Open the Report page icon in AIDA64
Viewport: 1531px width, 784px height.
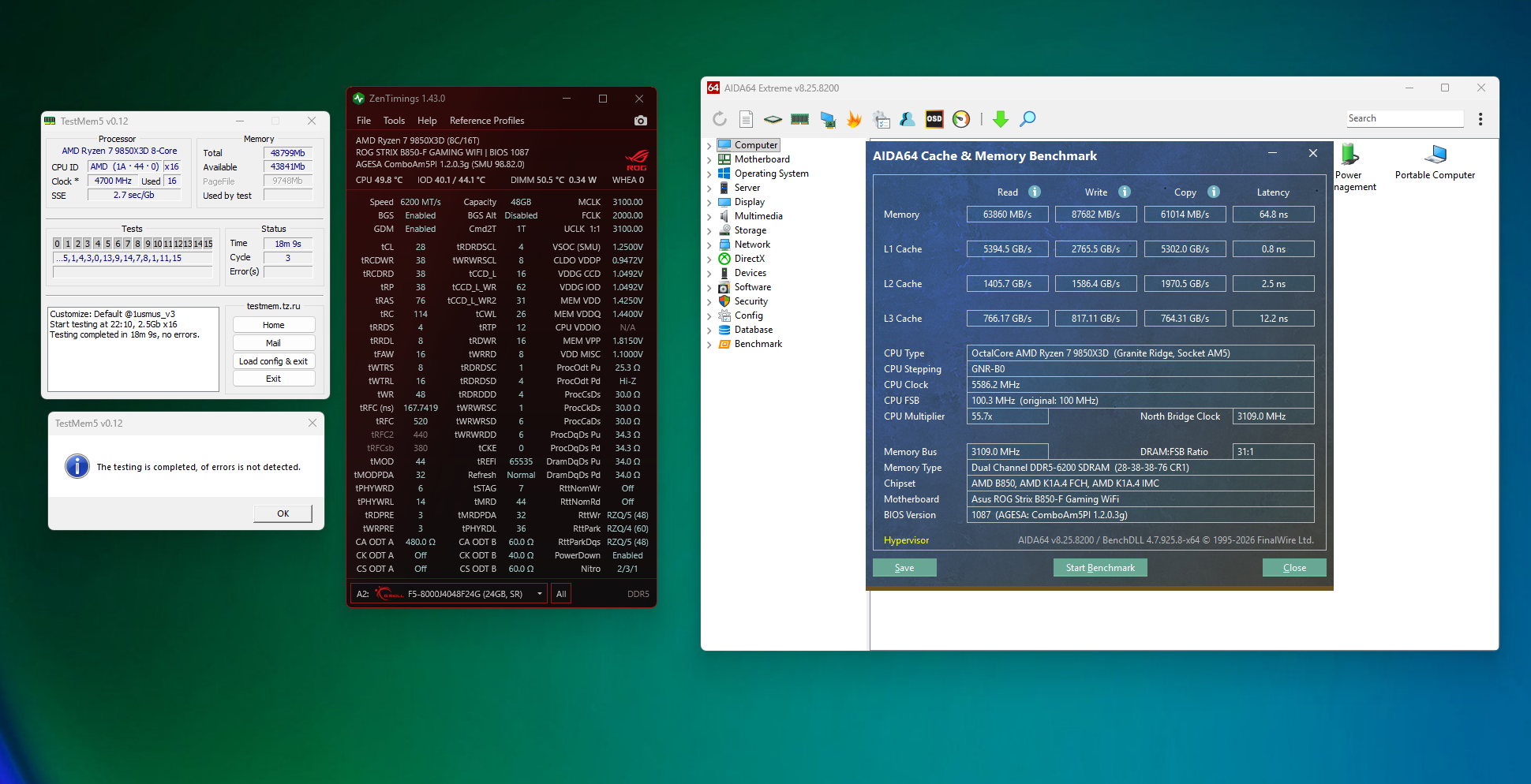point(746,119)
